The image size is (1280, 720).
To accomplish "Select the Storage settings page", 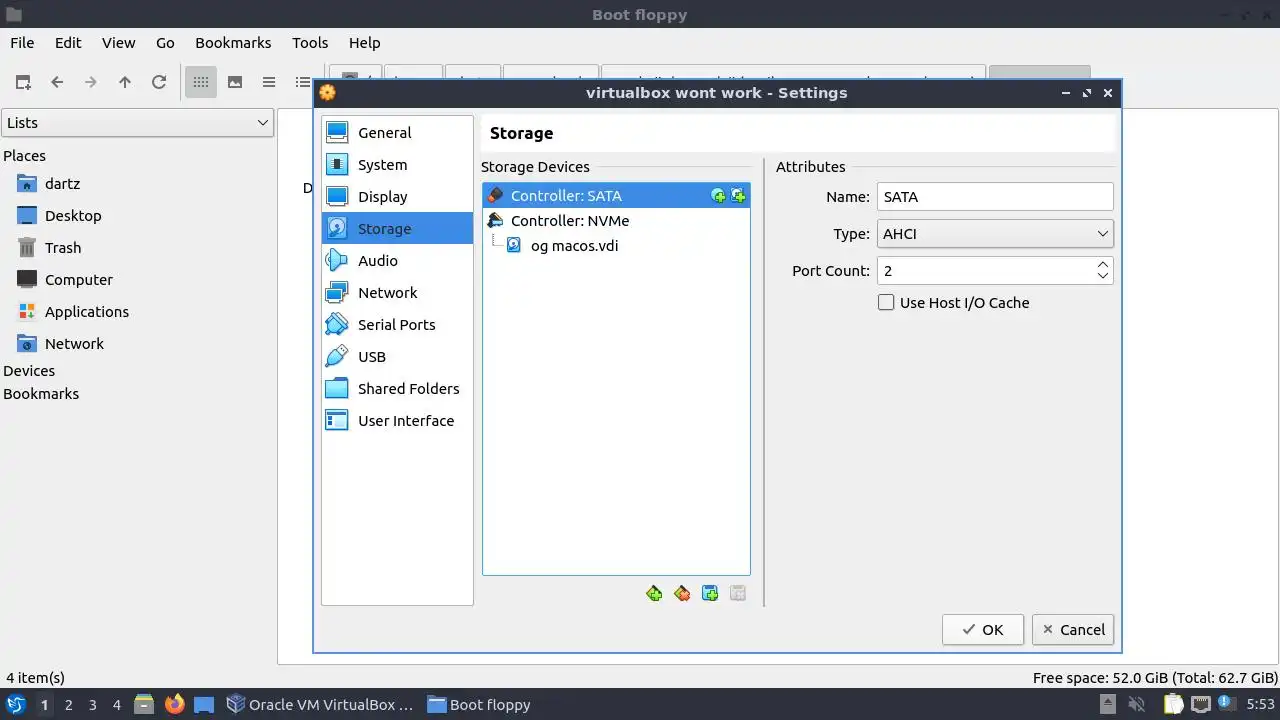I will coord(397,229).
